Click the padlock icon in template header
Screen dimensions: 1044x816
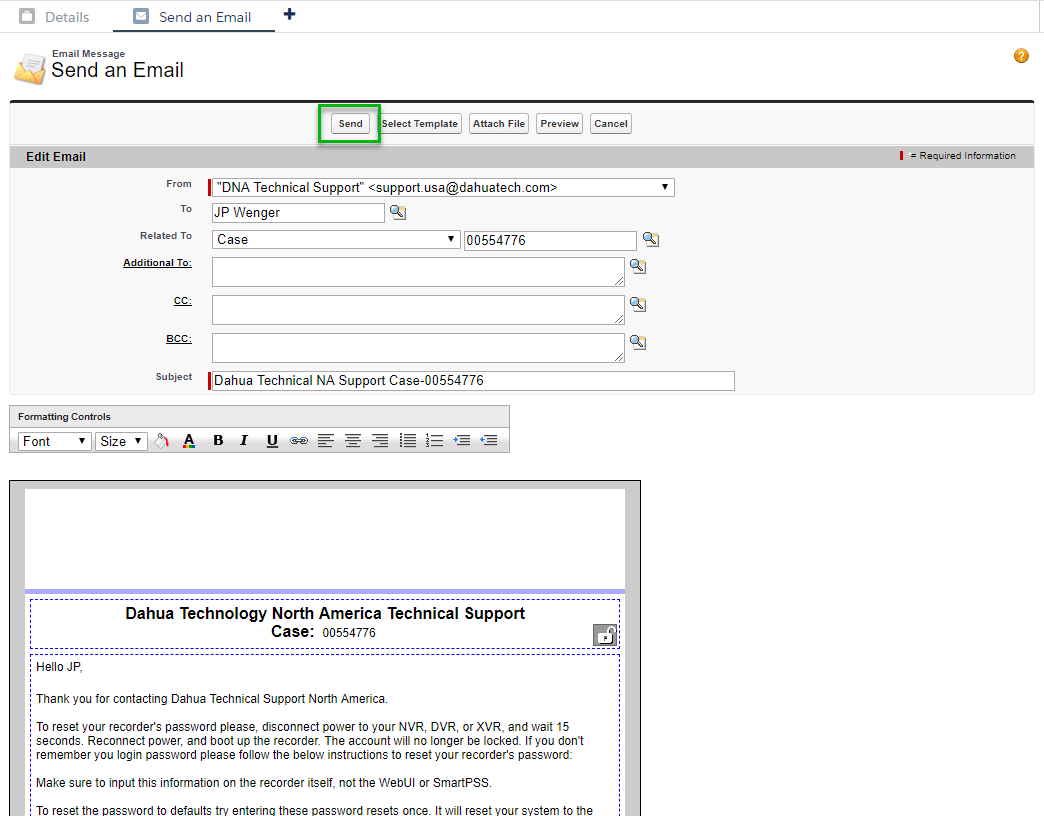point(605,635)
